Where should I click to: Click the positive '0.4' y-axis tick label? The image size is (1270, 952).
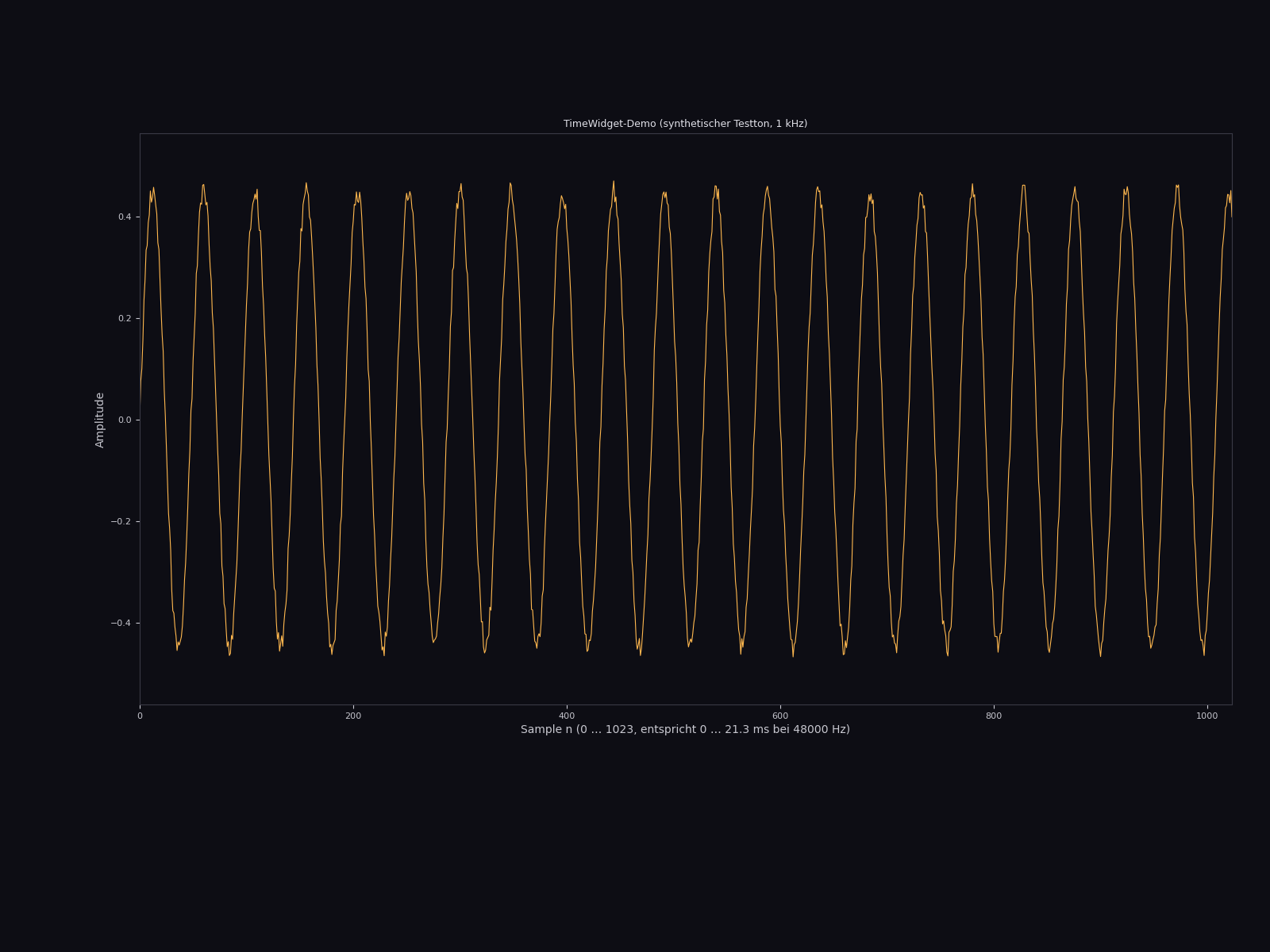pos(125,217)
